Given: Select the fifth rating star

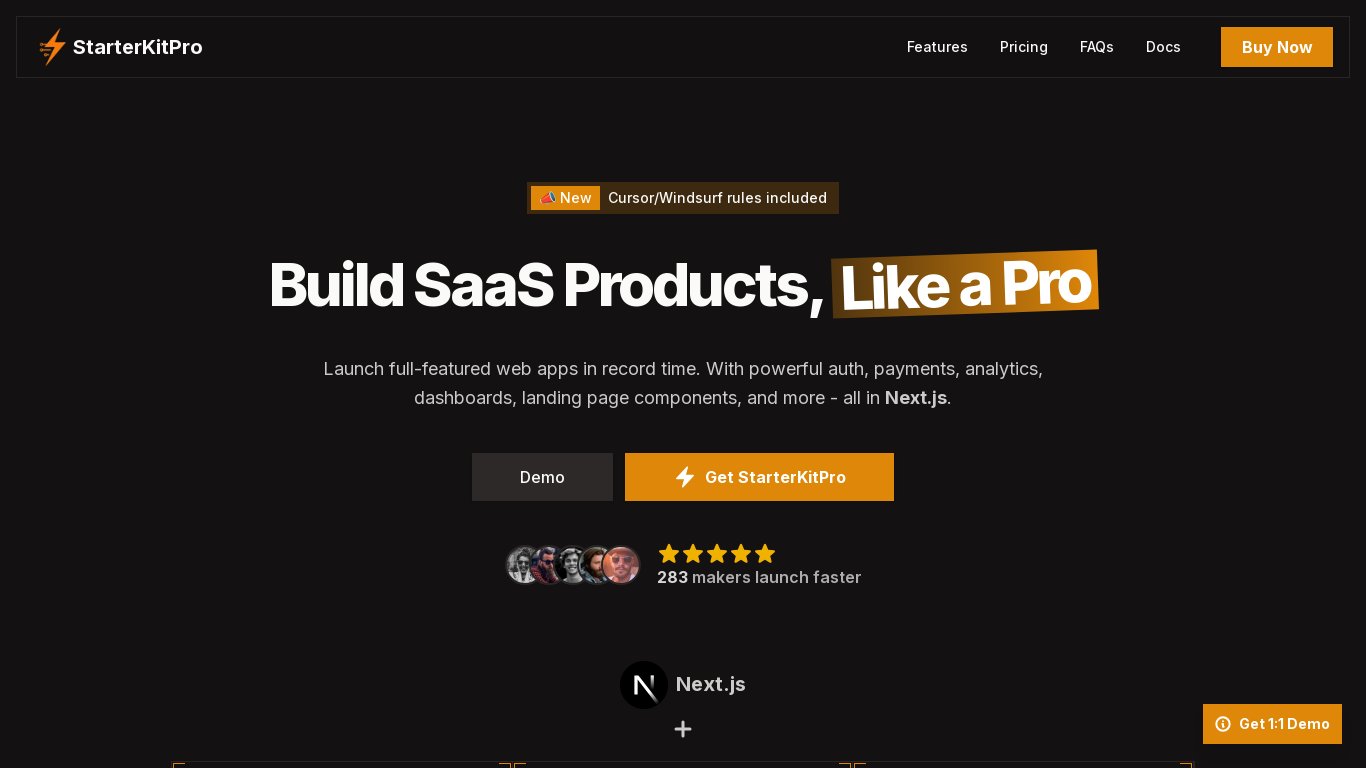Looking at the screenshot, I should click(x=765, y=554).
